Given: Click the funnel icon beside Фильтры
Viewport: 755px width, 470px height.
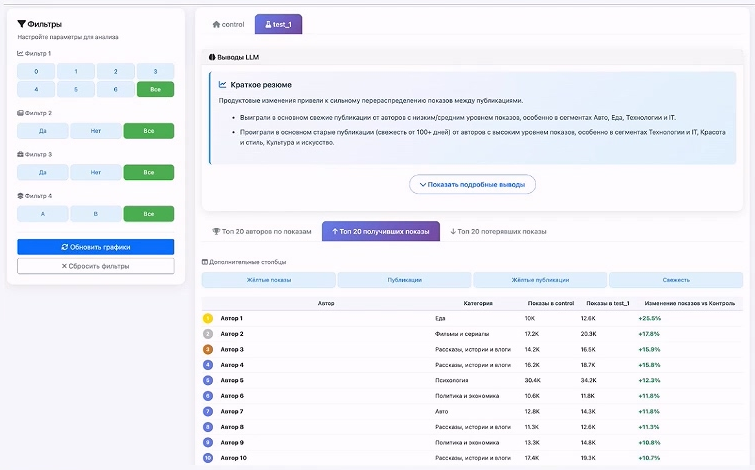Looking at the screenshot, I should click(x=21, y=24).
